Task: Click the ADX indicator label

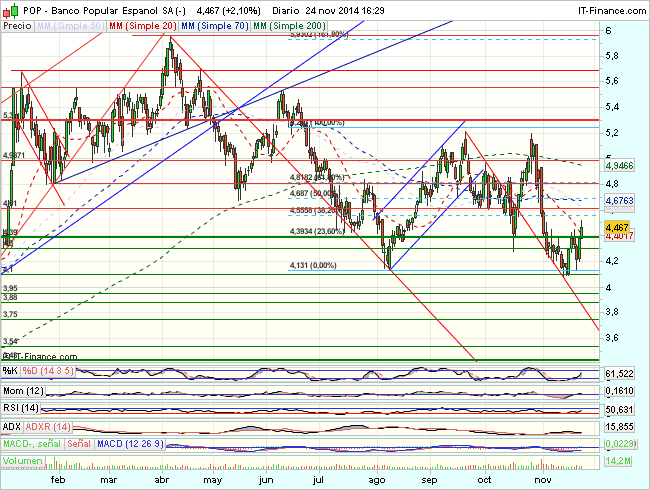Action: tap(13, 426)
